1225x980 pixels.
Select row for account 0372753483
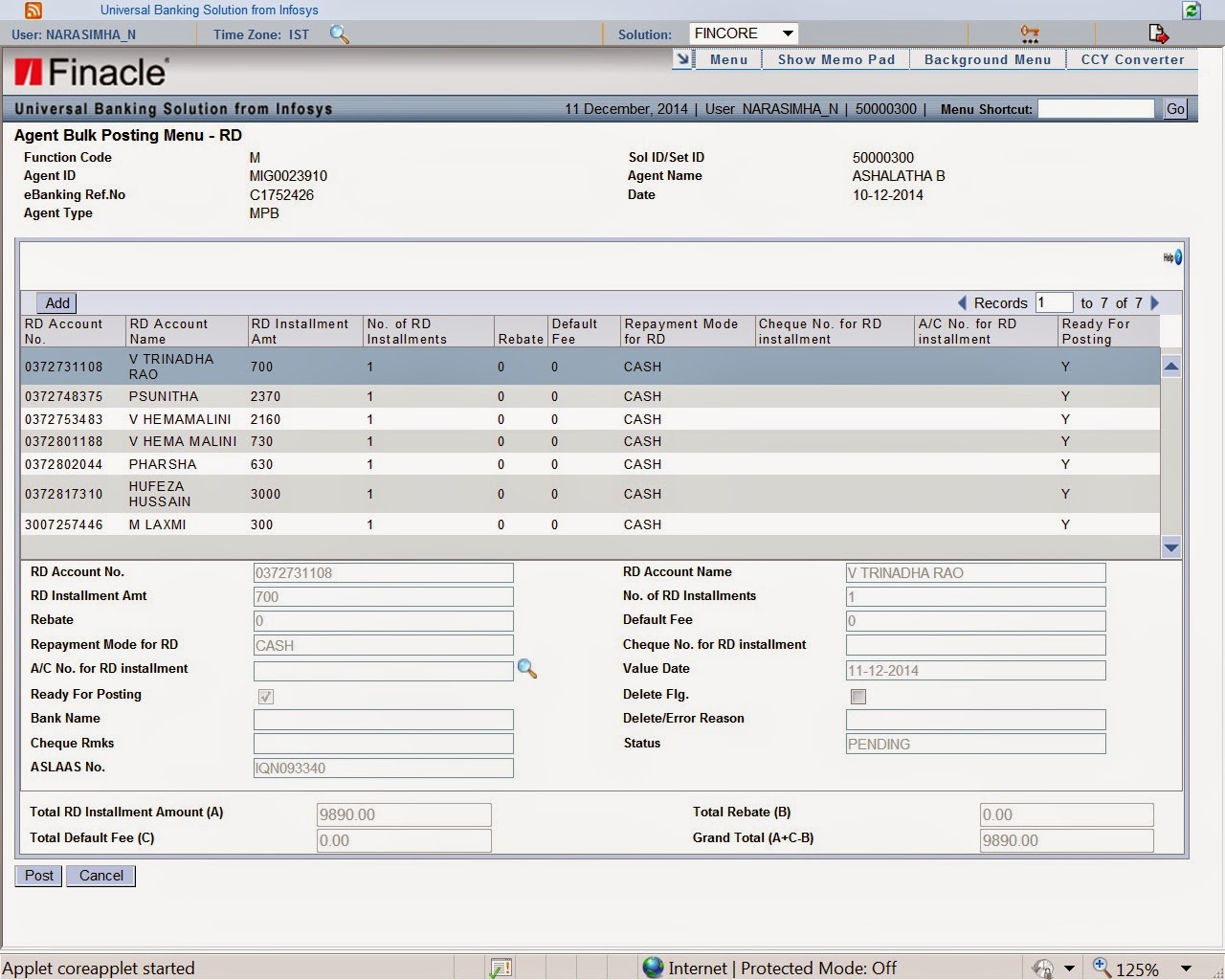590,419
